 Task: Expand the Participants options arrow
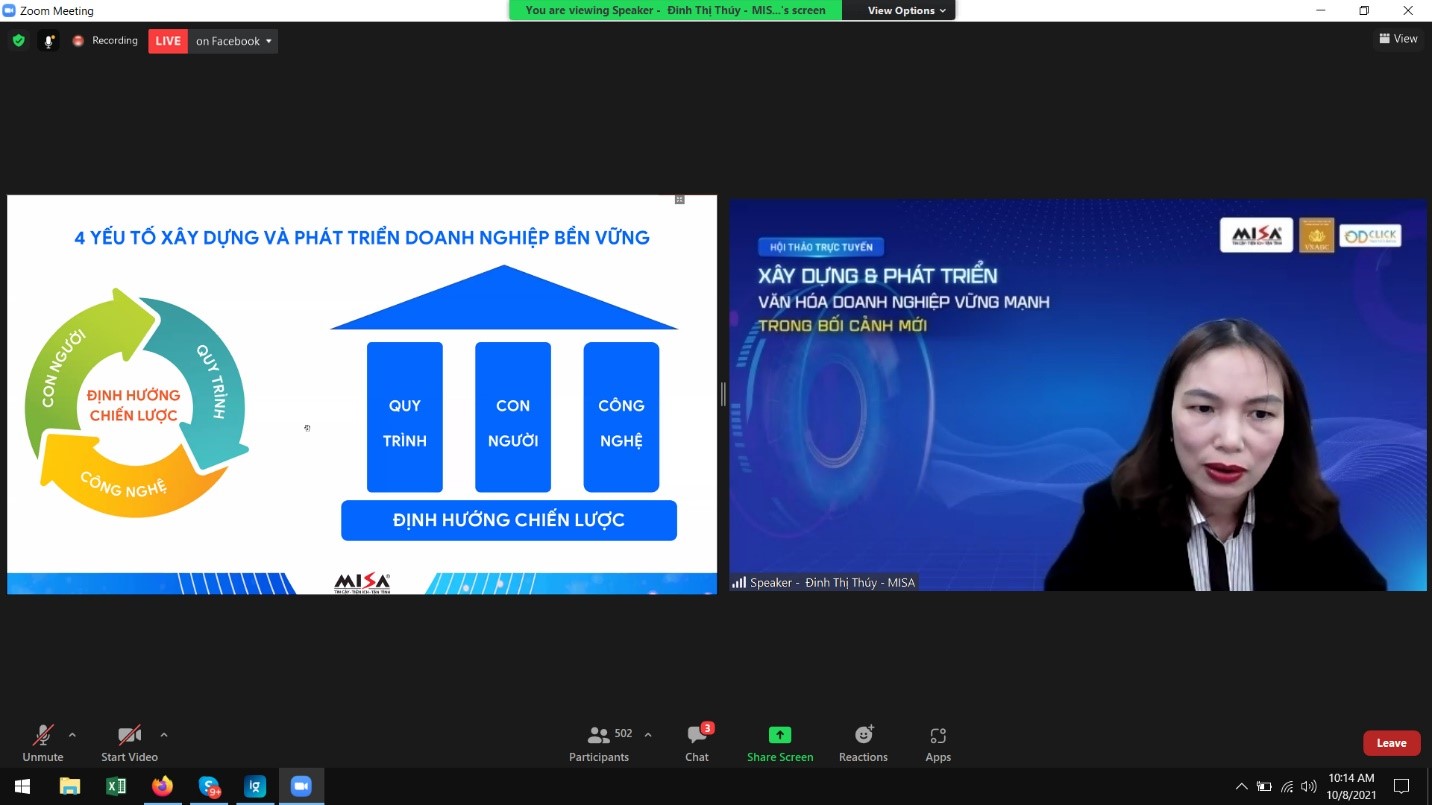[x=648, y=735]
